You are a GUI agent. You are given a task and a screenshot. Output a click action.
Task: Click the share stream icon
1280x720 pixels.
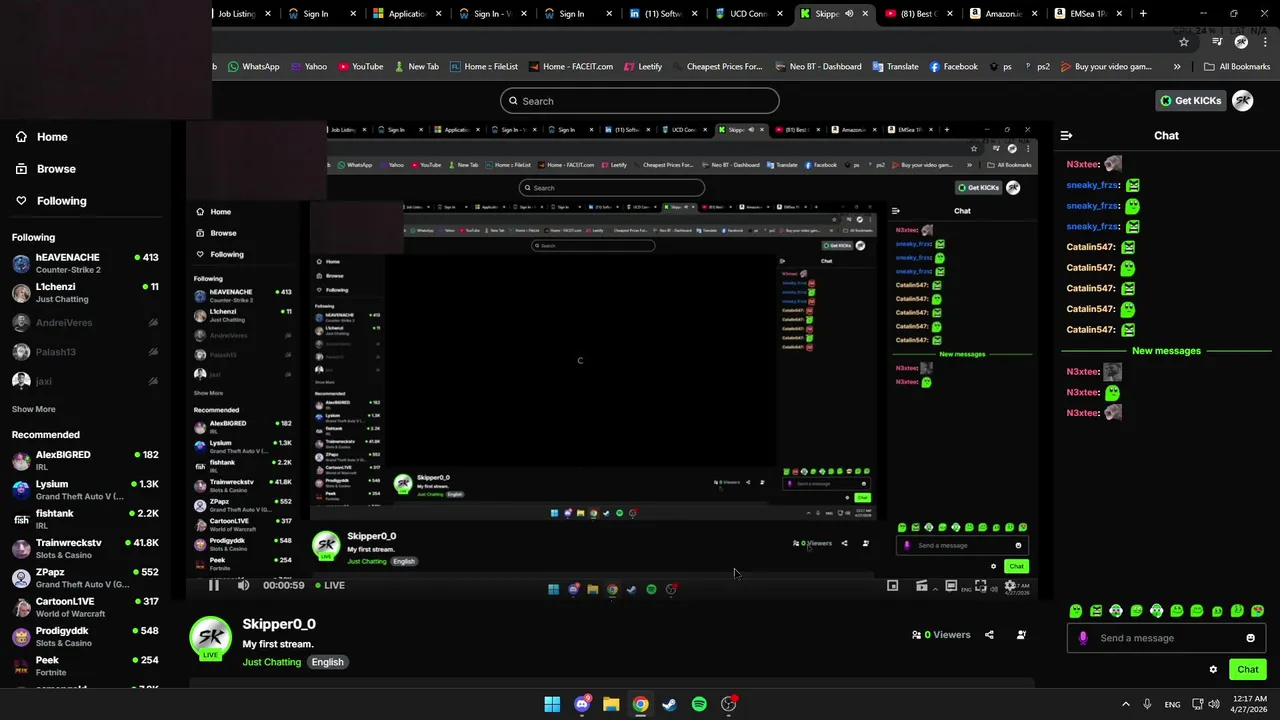click(x=989, y=635)
